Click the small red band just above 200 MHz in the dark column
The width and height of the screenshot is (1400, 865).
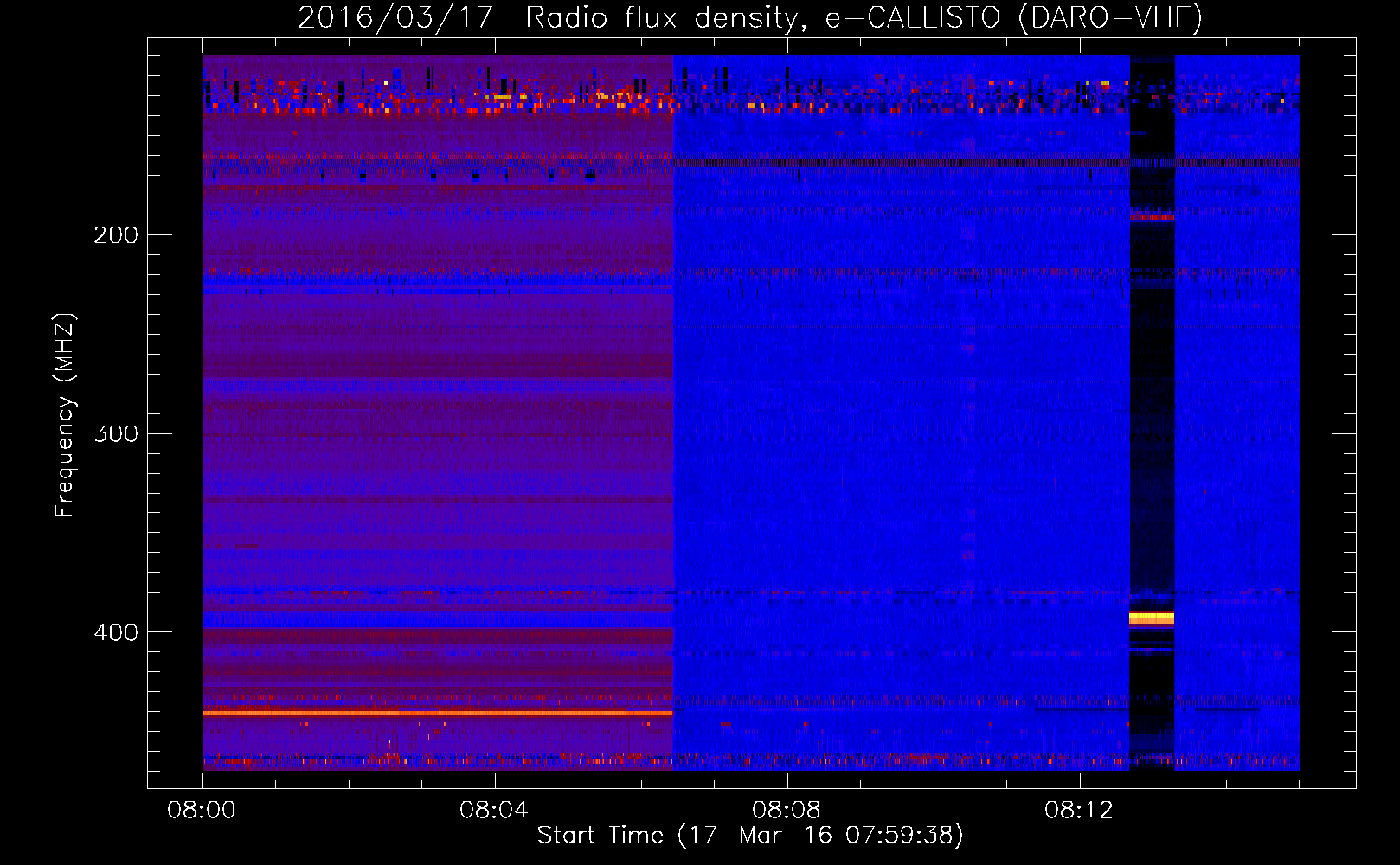[1152, 217]
